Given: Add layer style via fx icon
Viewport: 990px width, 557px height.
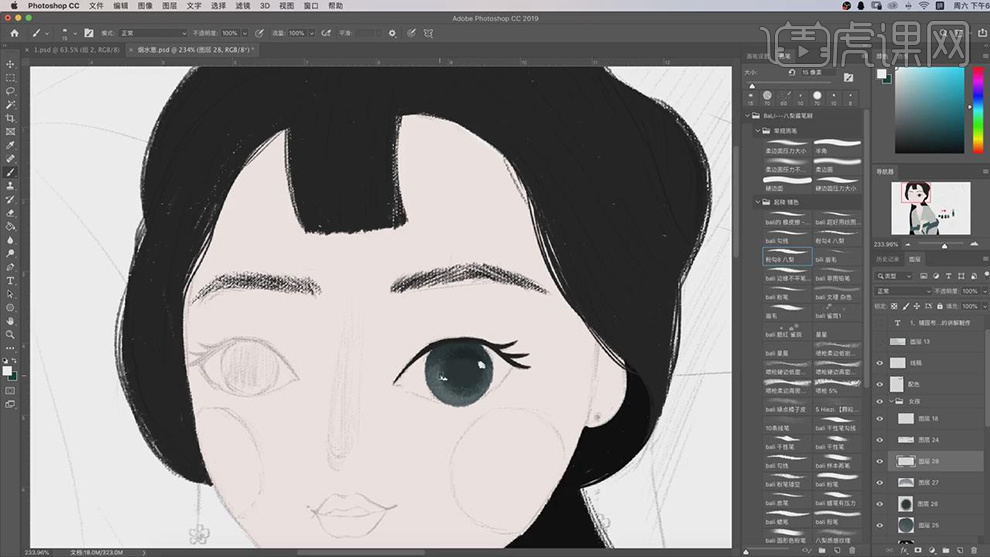Looking at the screenshot, I should 904,551.
